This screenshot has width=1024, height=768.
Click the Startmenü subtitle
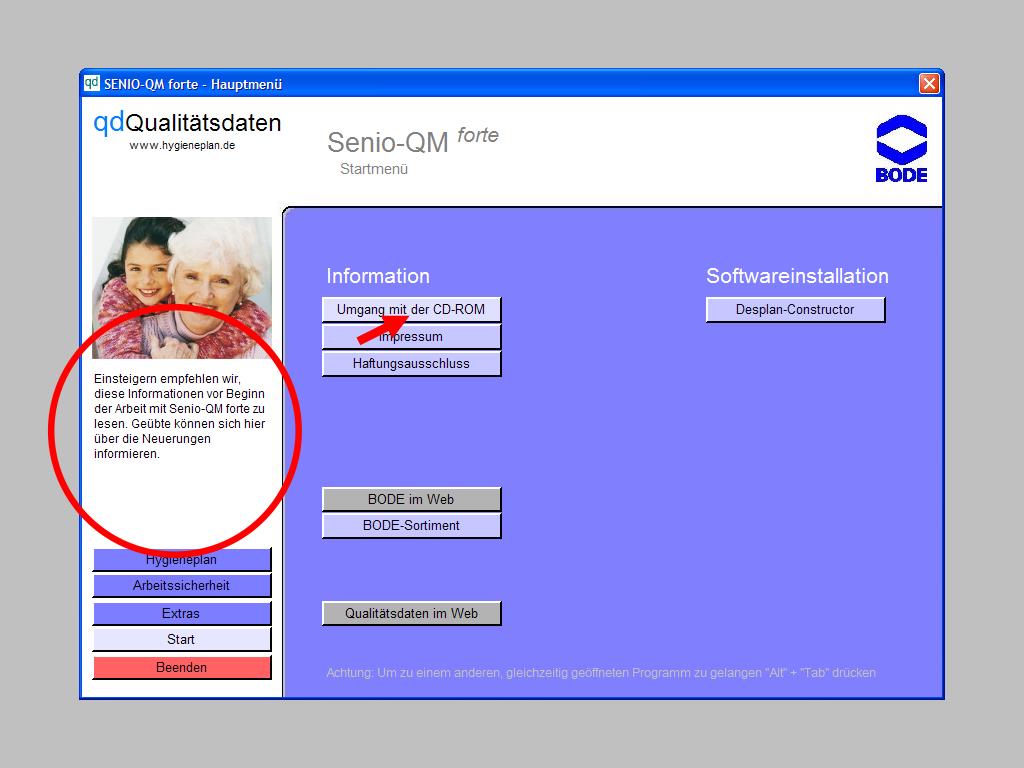(x=374, y=169)
